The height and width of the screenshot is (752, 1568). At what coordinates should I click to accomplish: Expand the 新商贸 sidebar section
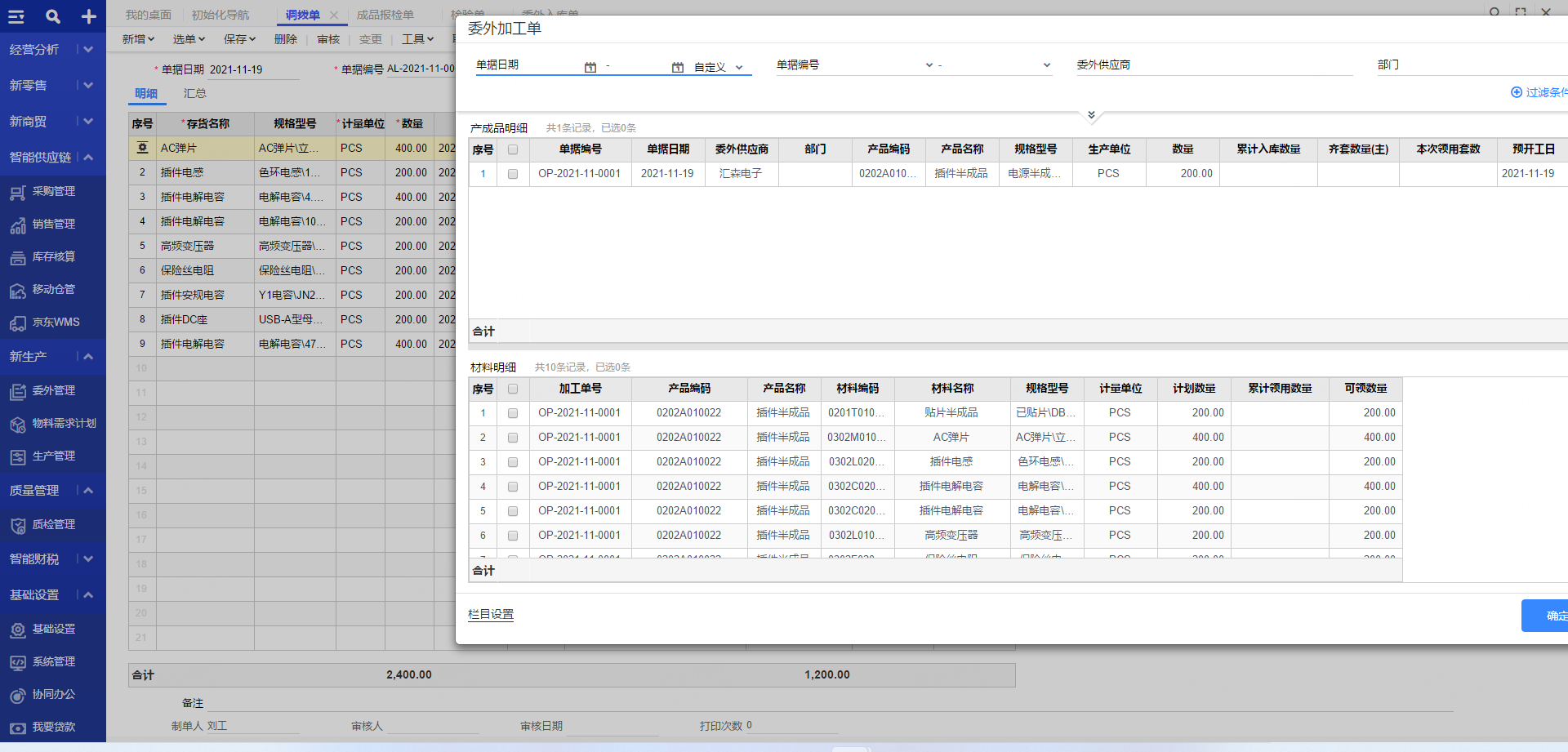coord(88,121)
